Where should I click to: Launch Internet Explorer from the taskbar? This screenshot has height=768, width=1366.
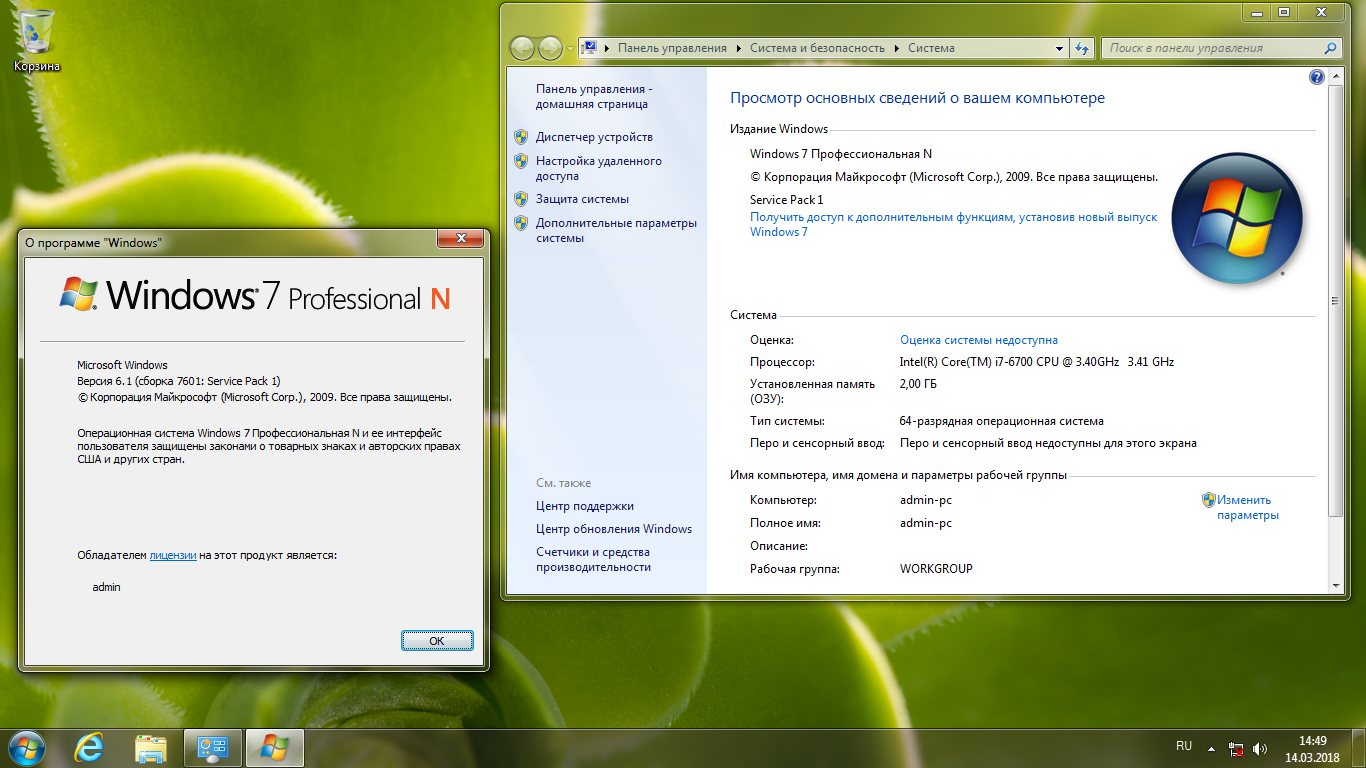click(90, 747)
